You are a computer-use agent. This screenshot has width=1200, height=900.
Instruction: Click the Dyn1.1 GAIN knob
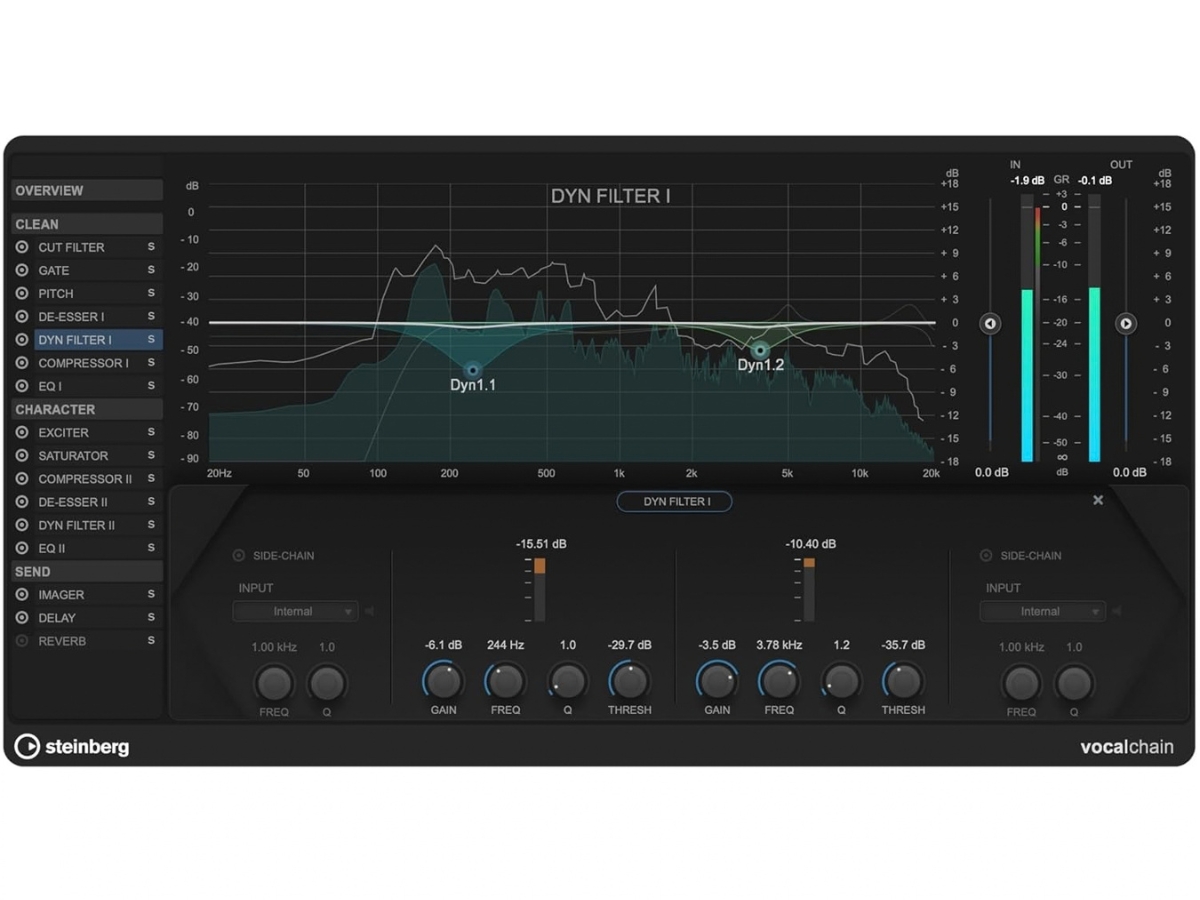(x=443, y=681)
